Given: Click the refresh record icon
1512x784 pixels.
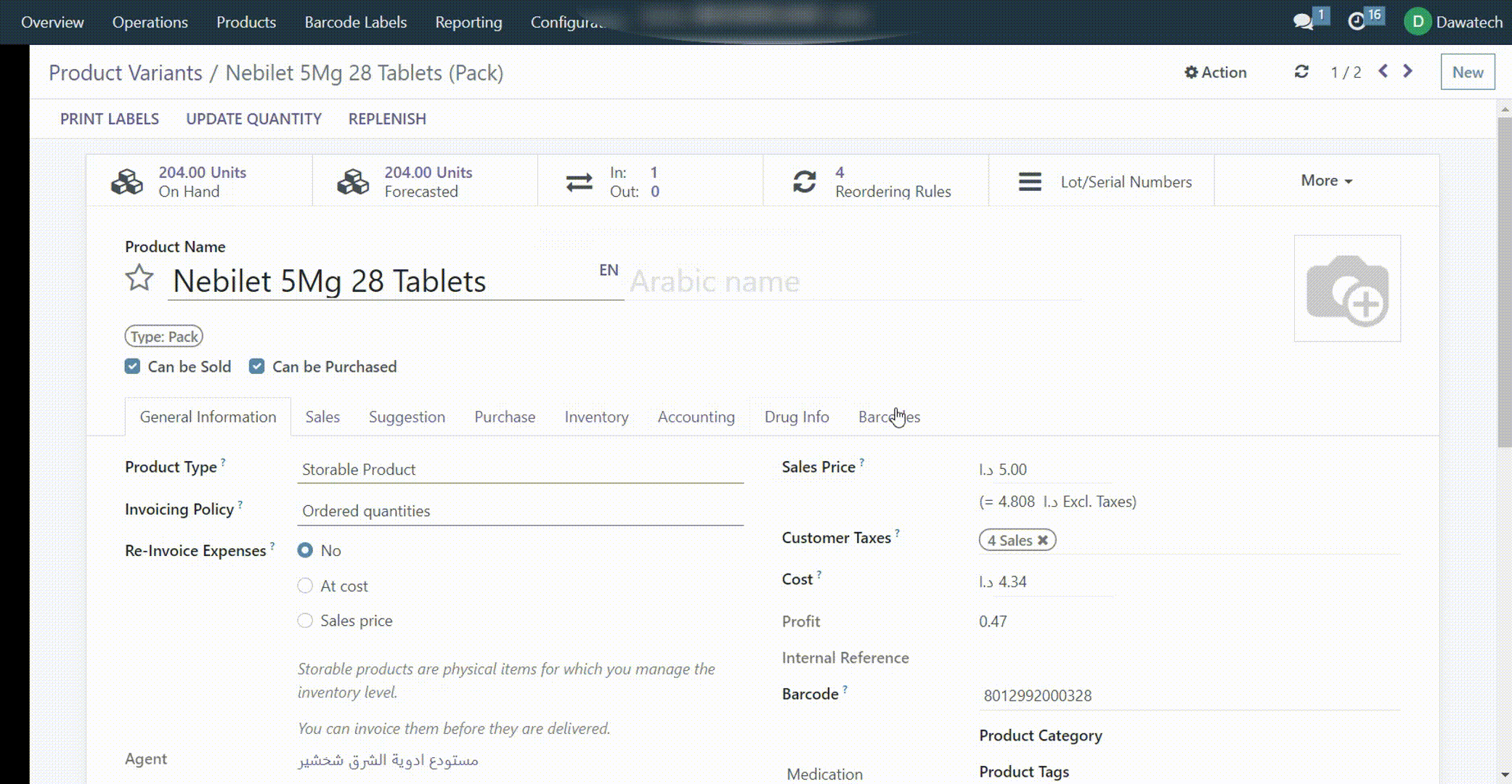Looking at the screenshot, I should point(1301,72).
